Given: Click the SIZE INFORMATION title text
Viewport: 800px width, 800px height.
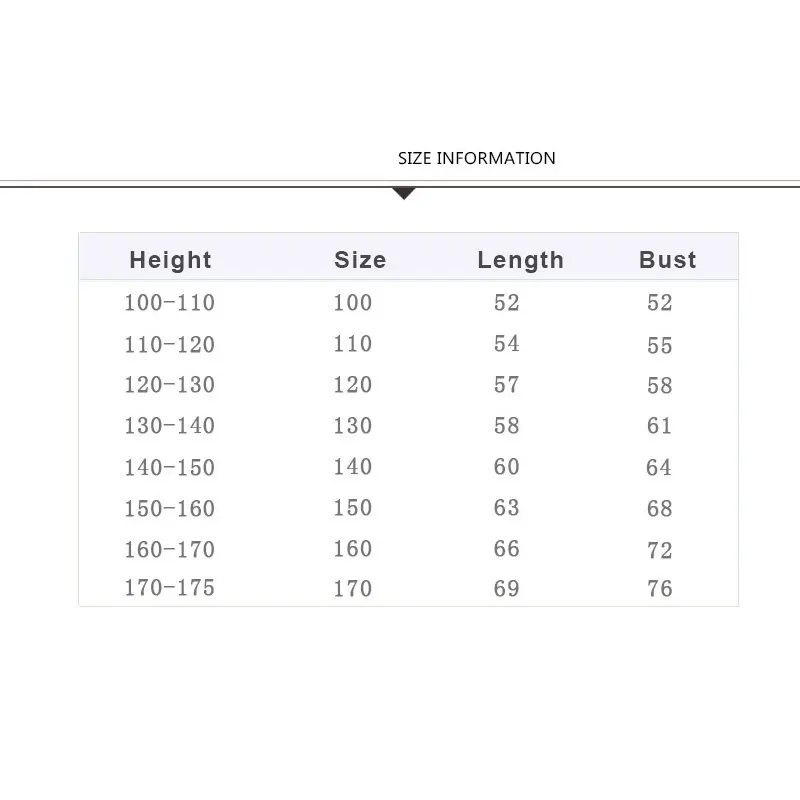Looking at the screenshot, I should (x=476, y=158).
